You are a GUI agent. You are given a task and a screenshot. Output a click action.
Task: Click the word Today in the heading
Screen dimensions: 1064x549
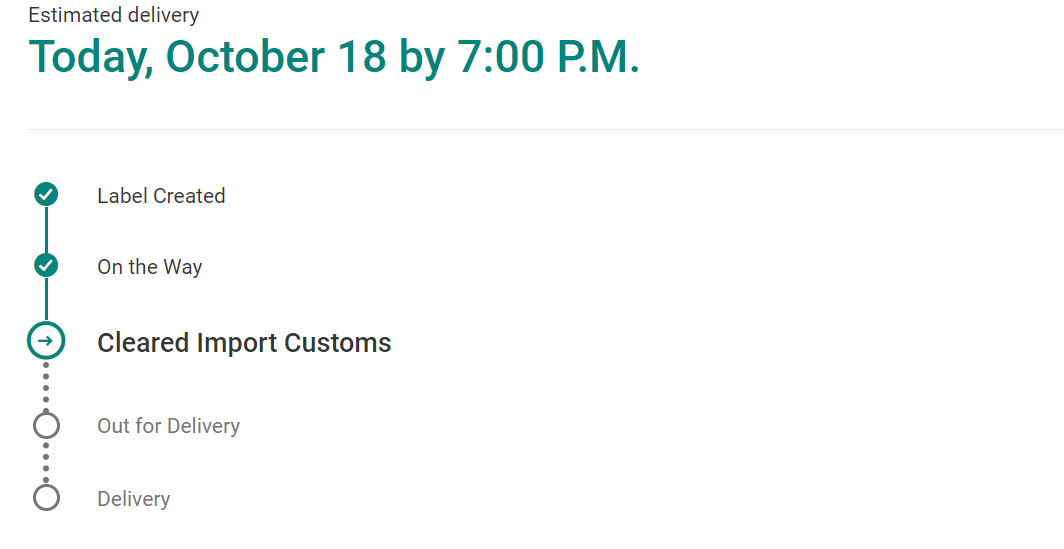[x=90, y=58]
